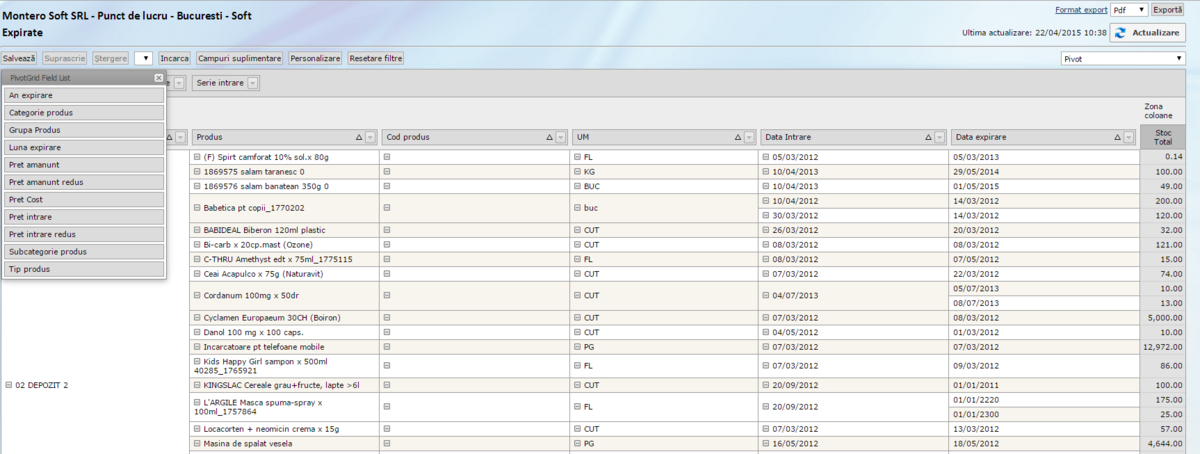The image size is (1200, 454).
Task: Collapse the 02 DEPOZIT 2 row group
Action: [9, 384]
